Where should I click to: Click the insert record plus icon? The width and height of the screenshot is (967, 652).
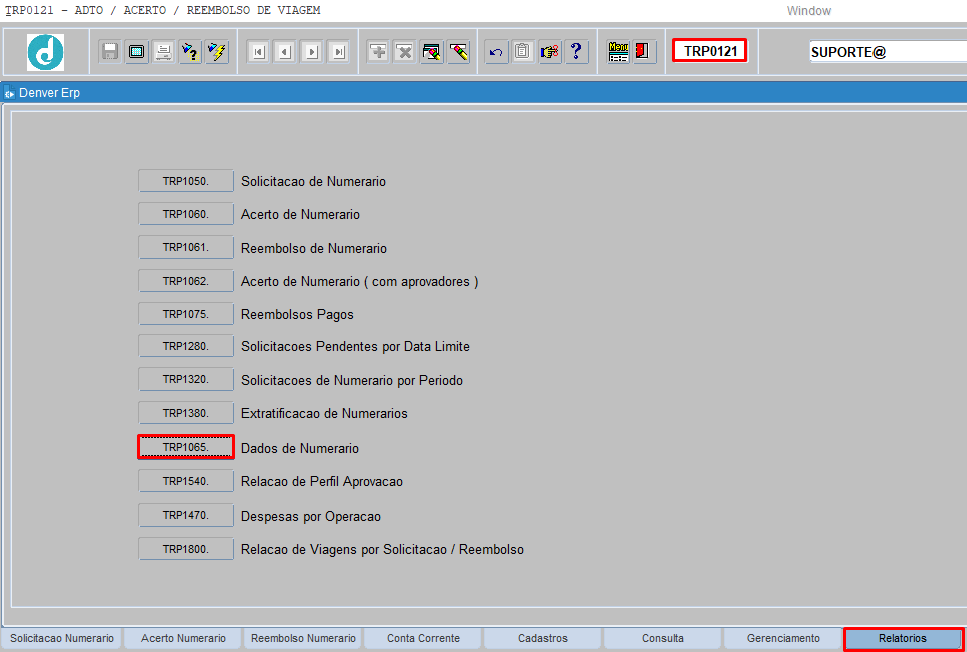point(378,52)
